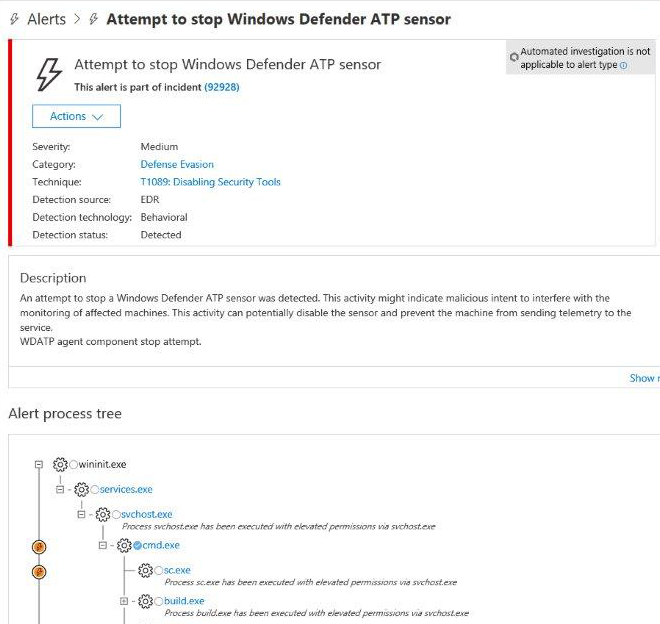Collapse the wininit.exe tree node
Screen dimensions: 660x624
coord(39,465)
